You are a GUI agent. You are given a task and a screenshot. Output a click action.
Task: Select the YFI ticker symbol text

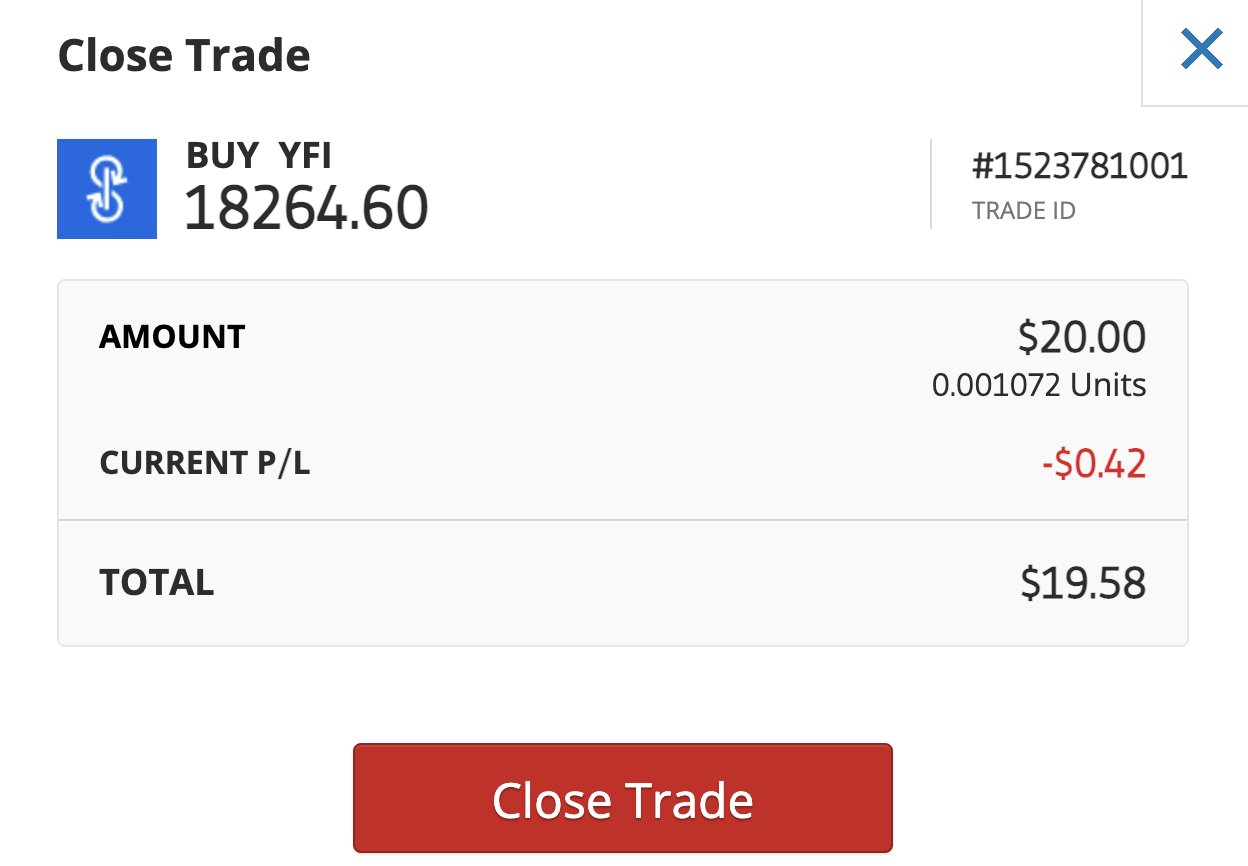click(304, 156)
